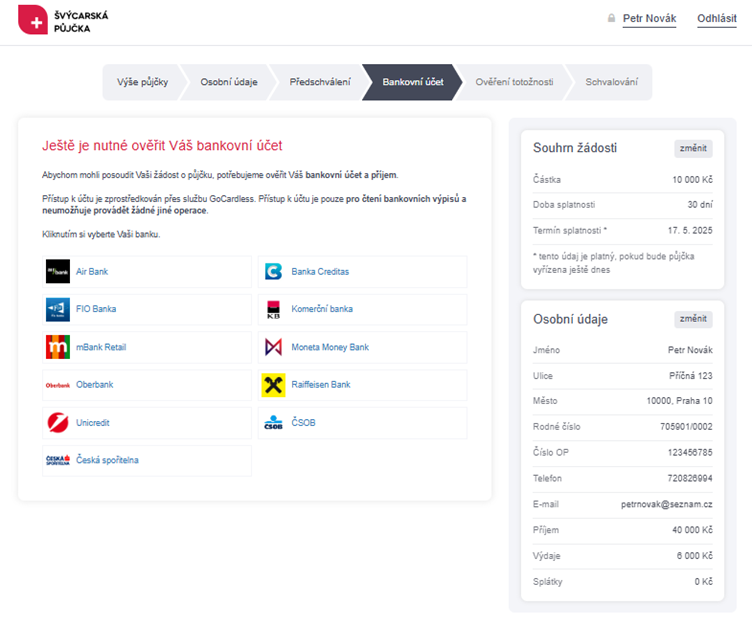Open Bankovní účet step
Viewport: 752px width, 625px height.
413,82
